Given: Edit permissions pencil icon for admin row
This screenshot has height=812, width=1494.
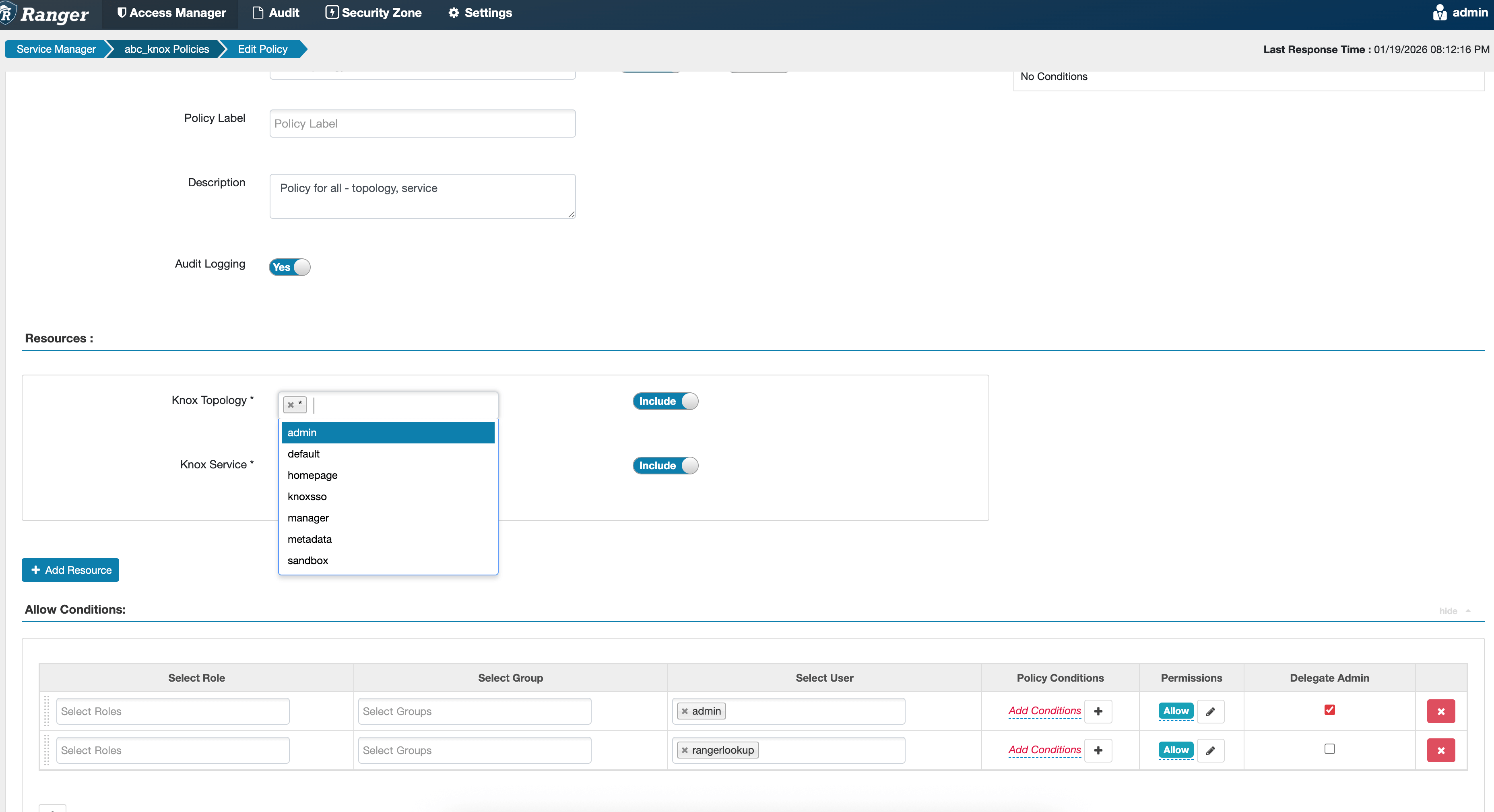Looking at the screenshot, I should coord(1210,711).
